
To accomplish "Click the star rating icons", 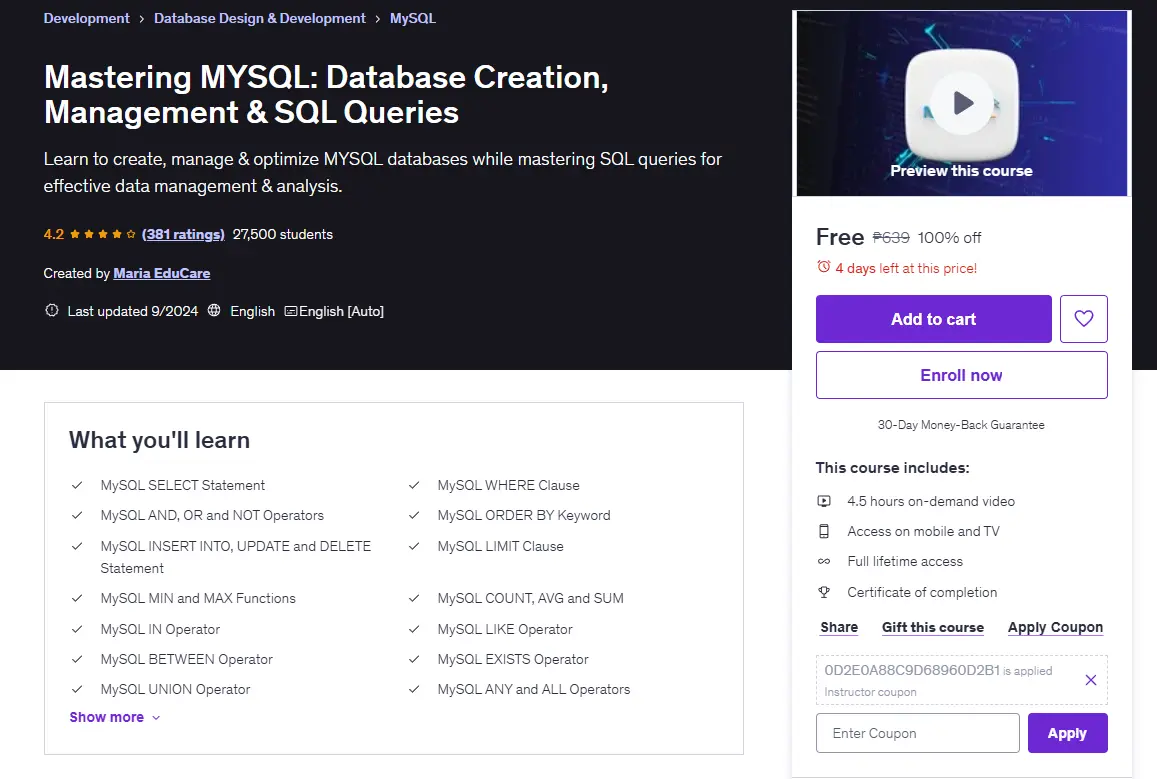I will click(103, 235).
